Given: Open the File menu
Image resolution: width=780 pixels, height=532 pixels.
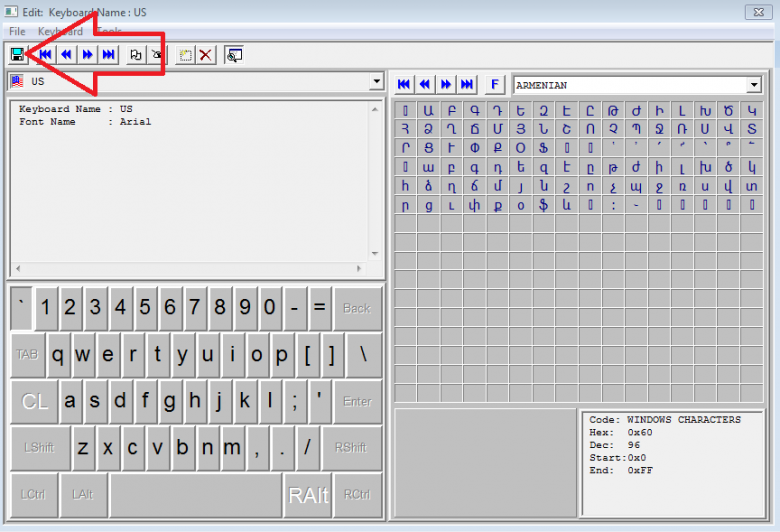Looking at the screenshot, I should [x=17, y=31].
